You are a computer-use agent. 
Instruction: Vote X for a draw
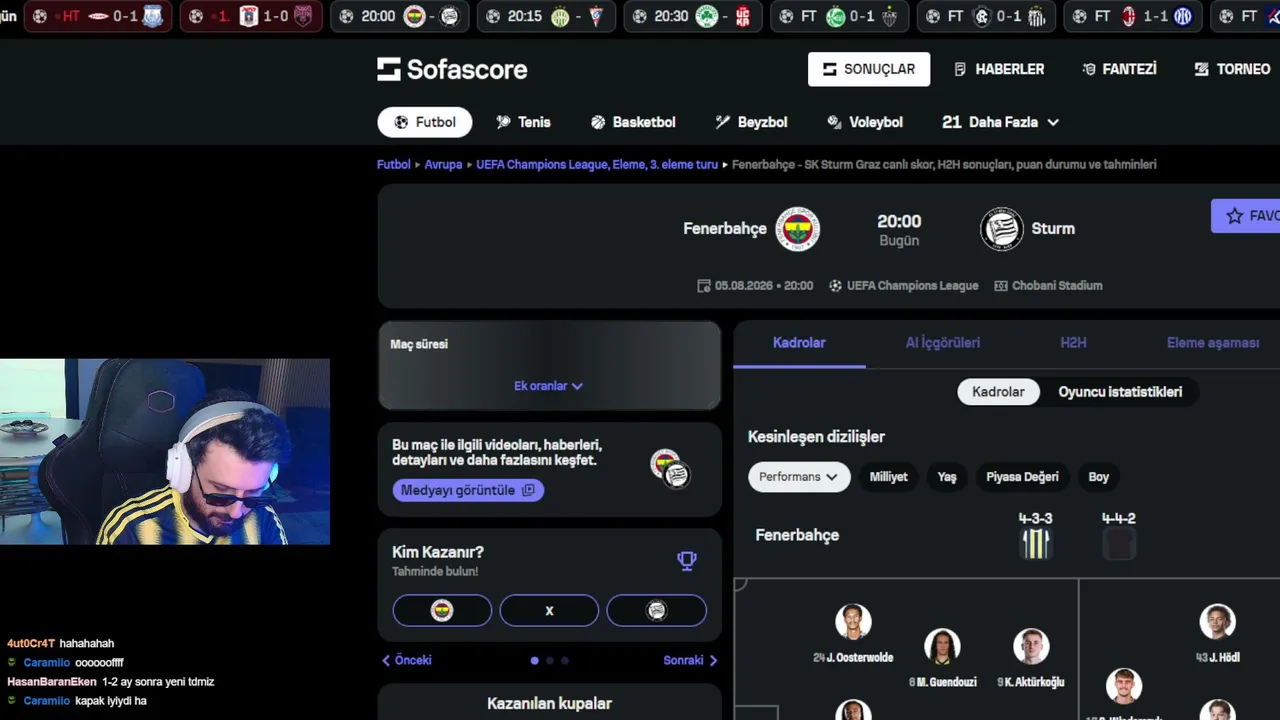pyautogui.click(x=549, y=610)
